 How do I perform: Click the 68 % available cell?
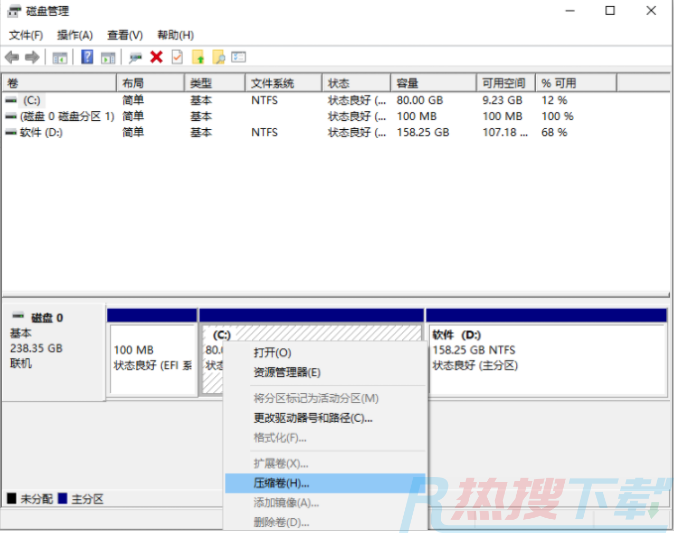tap(554, 132)
